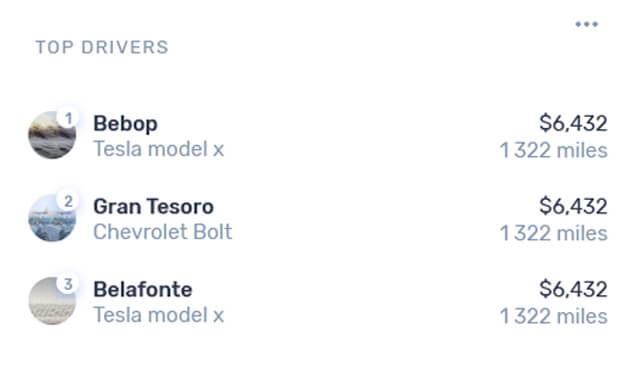Click Gran Tesoro's avatar photo
The height and width of the screenshot is (372, 633).
52,218
